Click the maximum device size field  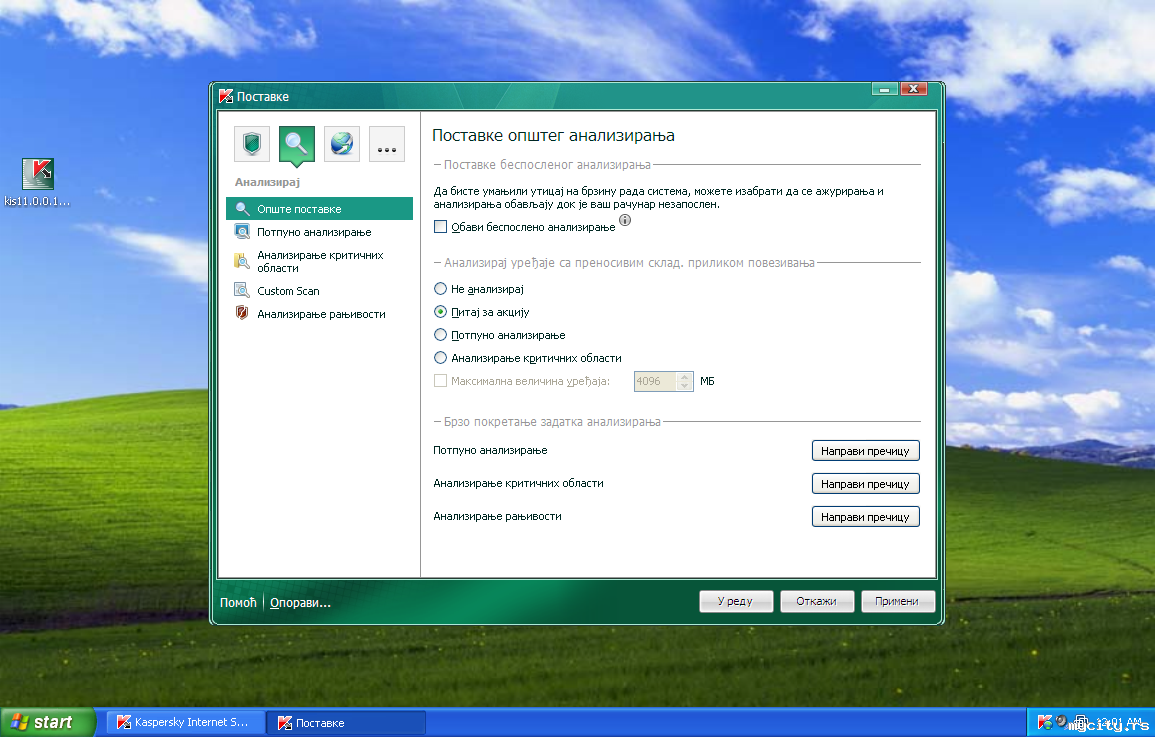656,381
